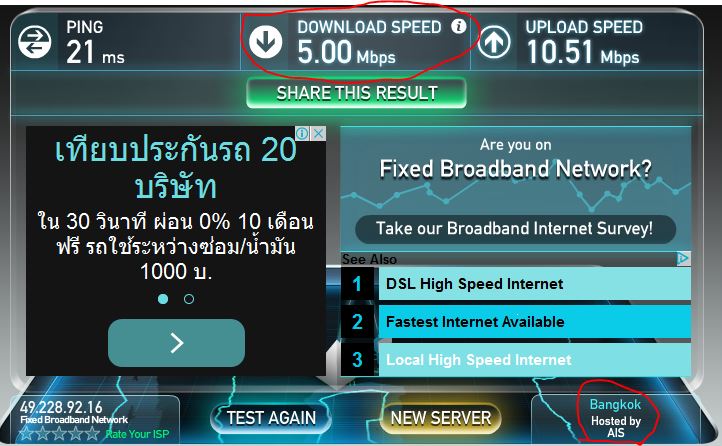Close the Thai insurance ad
The image size is (722, 446).
(x=318, y=133)
